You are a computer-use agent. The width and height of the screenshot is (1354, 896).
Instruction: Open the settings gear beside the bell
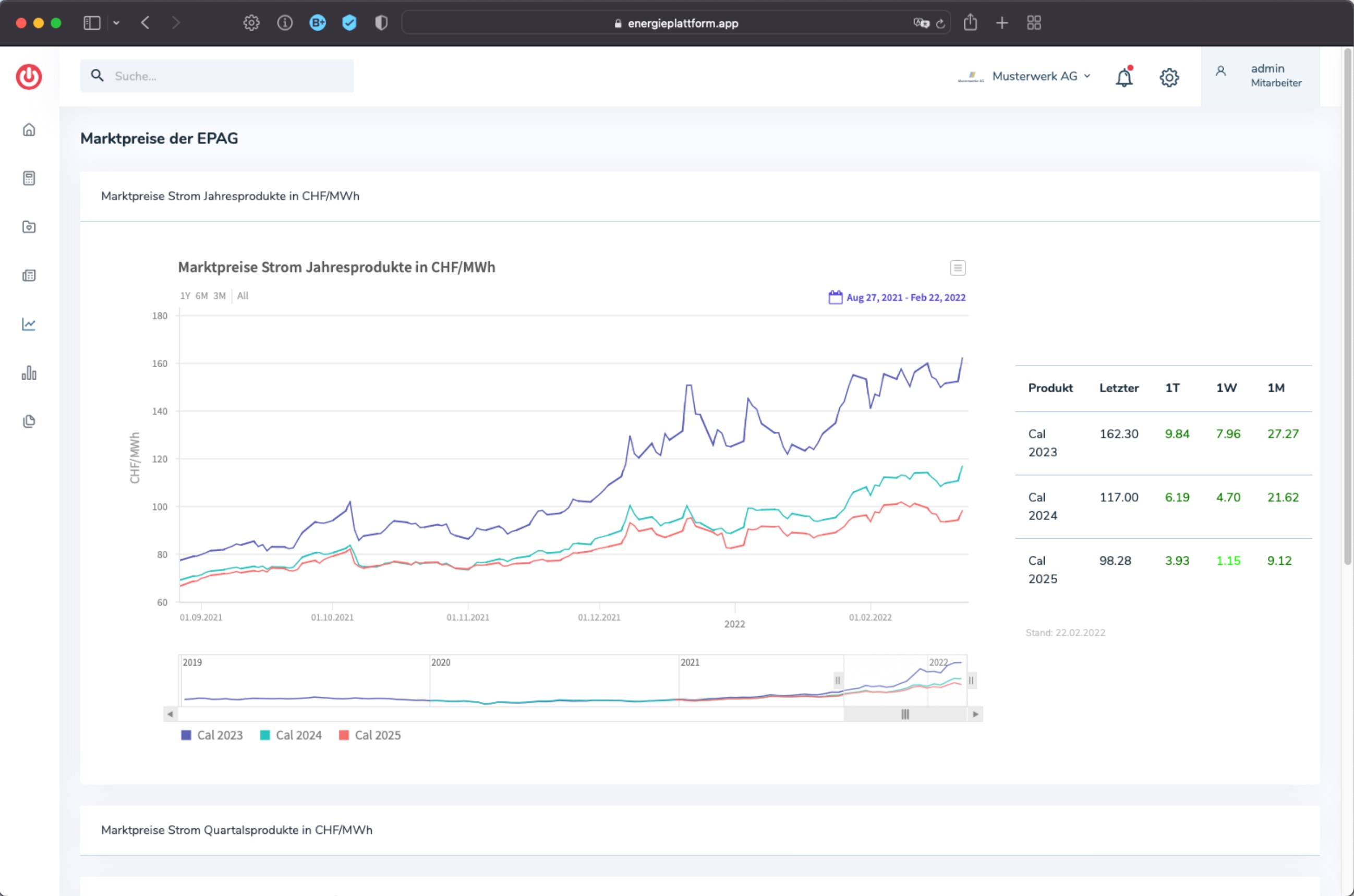pos(1169,77)
